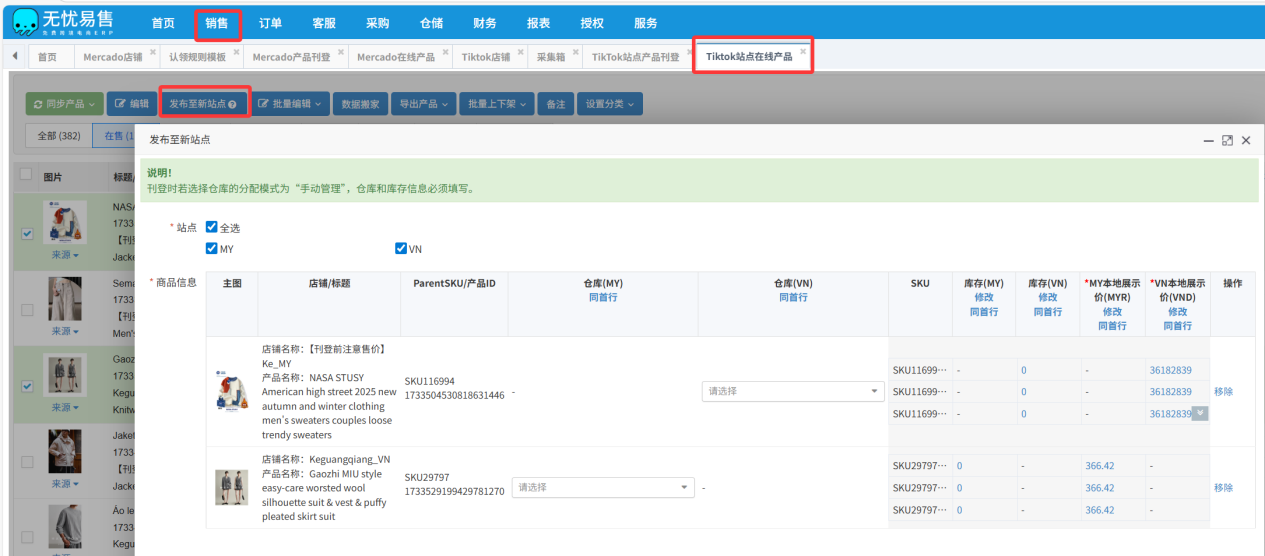Open the 仓库(MY) 请选择 dropdown
The height and width of the screenshot is (556, 1265).
pos(602,488)
